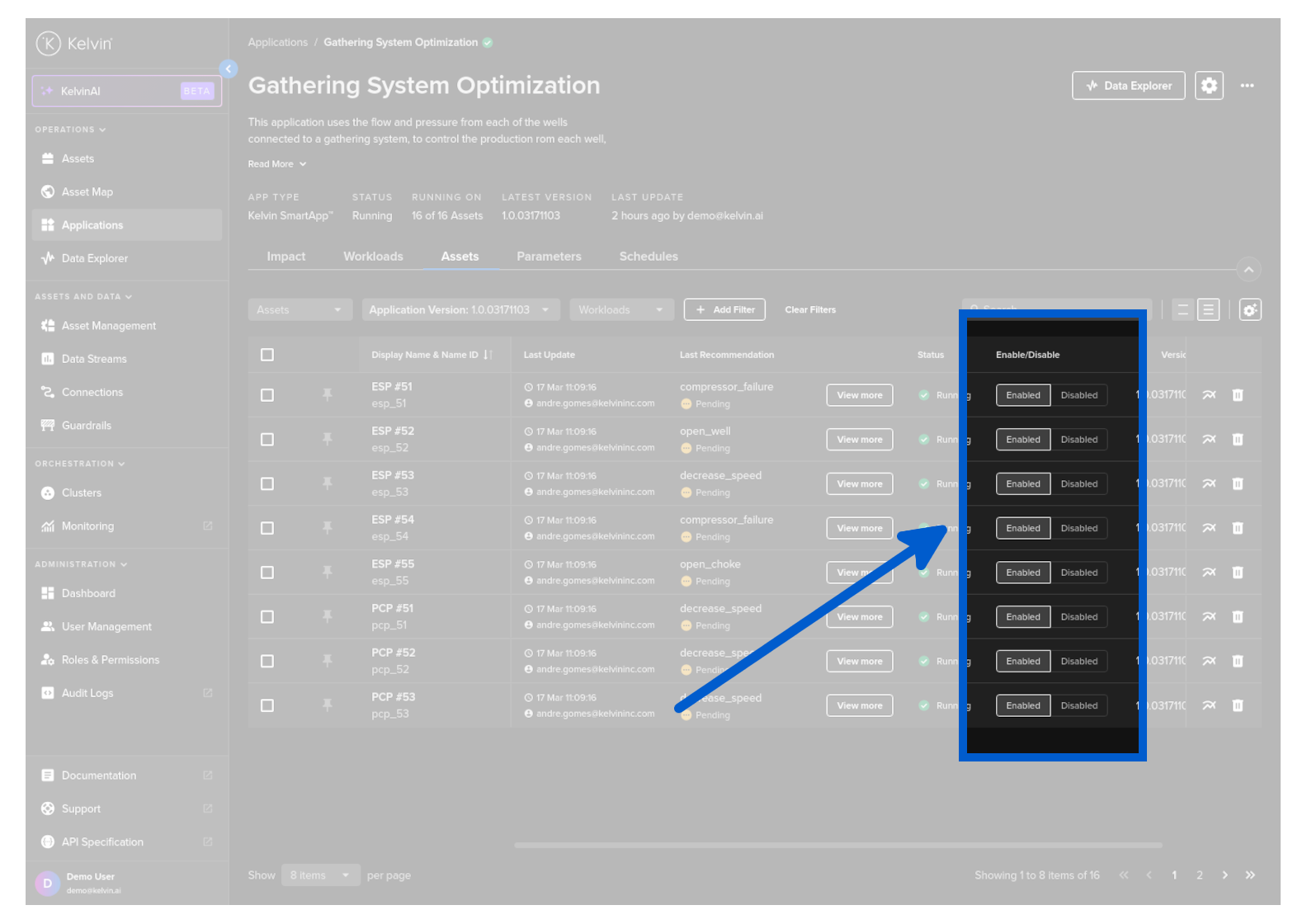The width and height of the screenshot is (1307, 924).
Task: Click the Add Filter button
Action: click(724, 310)
